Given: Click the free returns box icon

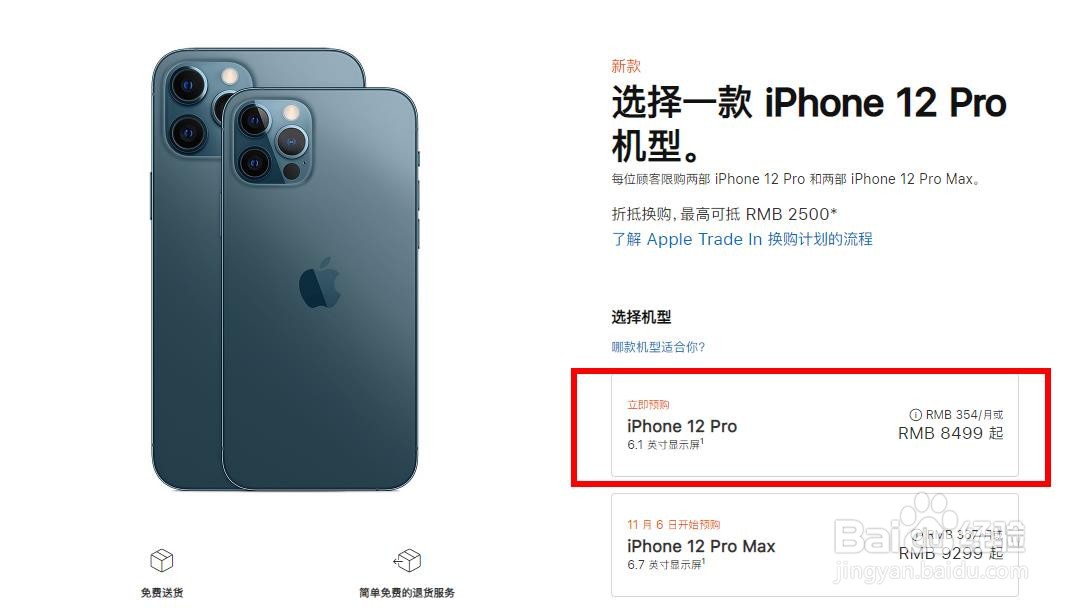Looking at the screenshot, I should [407, 560].
